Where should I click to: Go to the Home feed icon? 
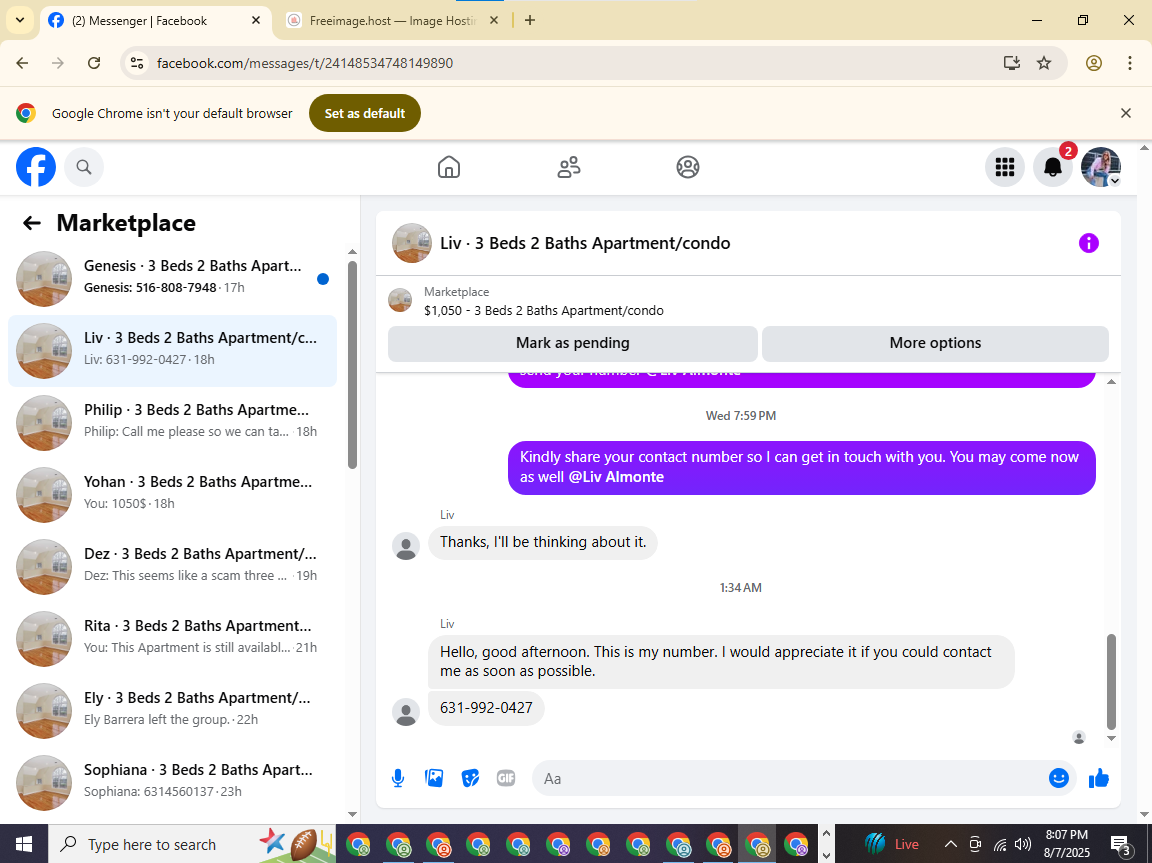449,167
